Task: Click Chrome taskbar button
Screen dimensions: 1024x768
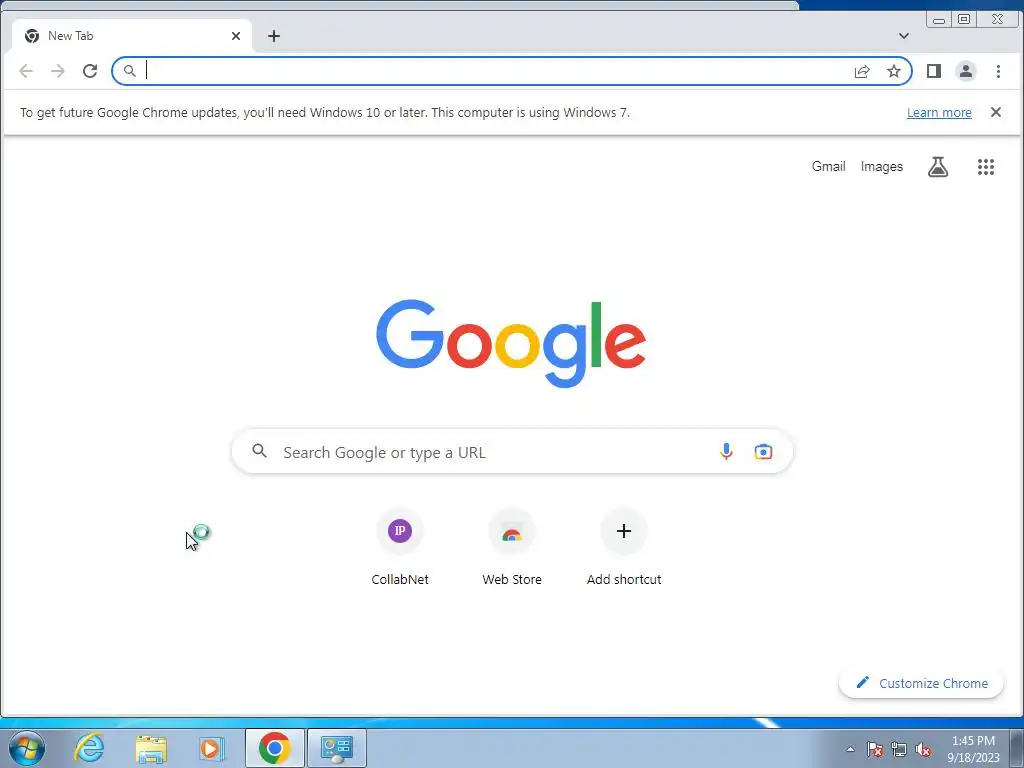Action: tap(275, 748)
